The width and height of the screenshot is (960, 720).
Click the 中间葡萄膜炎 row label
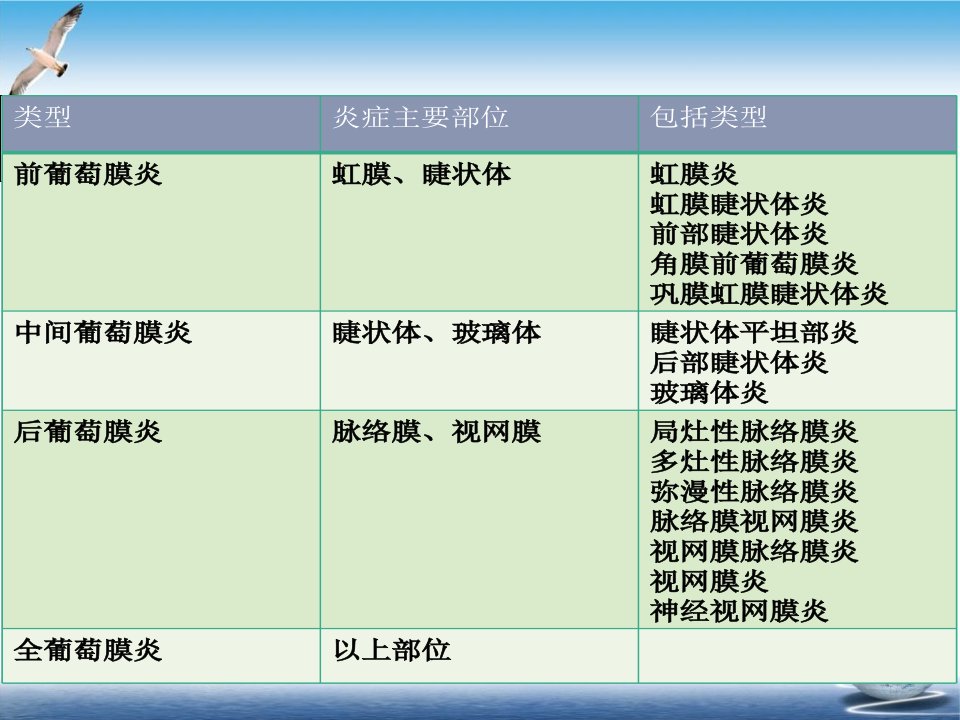[x=103, y=332]
